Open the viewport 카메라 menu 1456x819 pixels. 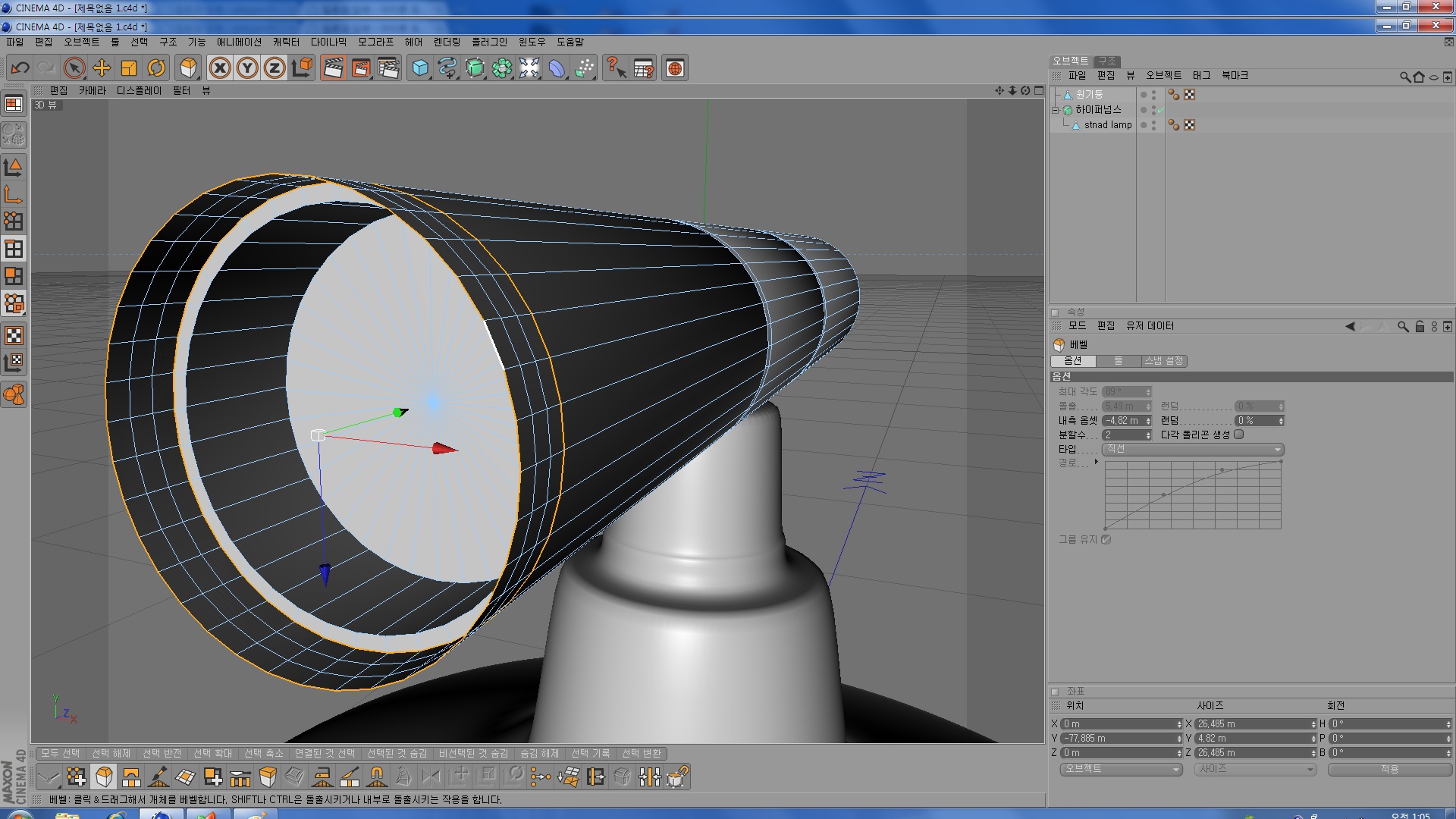pos(92,90)
